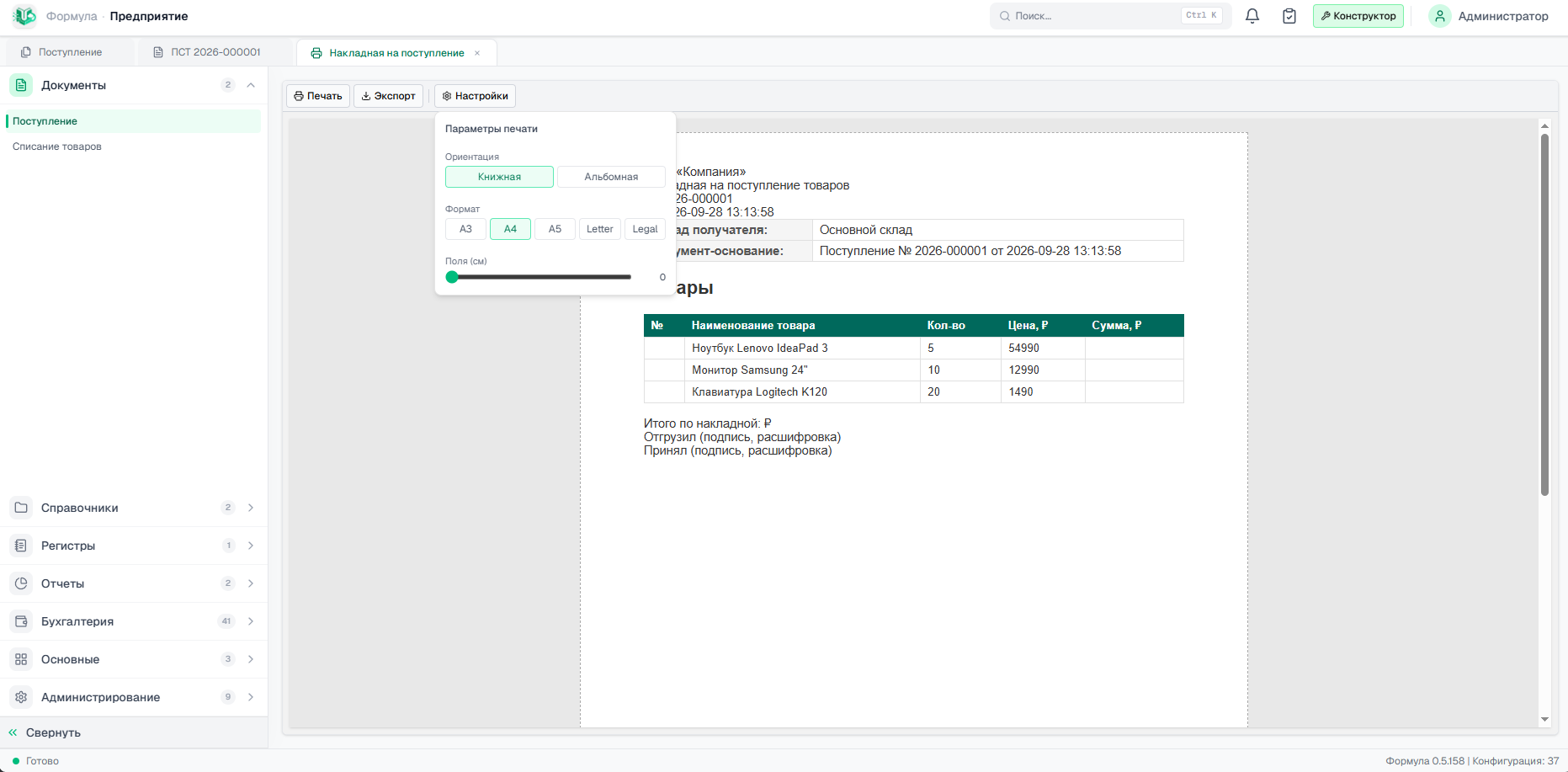1568x772 pixels.
Task: Close the Накладная на поступление tab
Action: click(x=477, y=53)
